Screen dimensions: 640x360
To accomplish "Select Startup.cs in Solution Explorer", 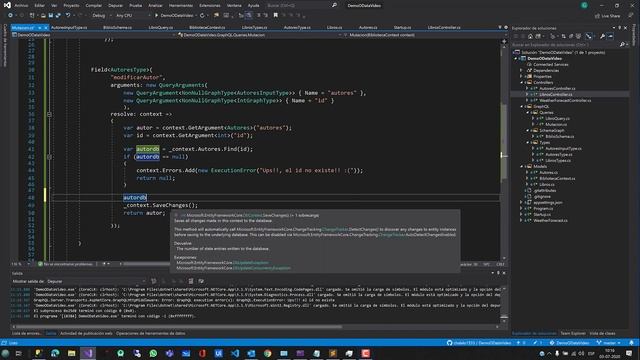I will pyautogui.click(x=542, y=214).
